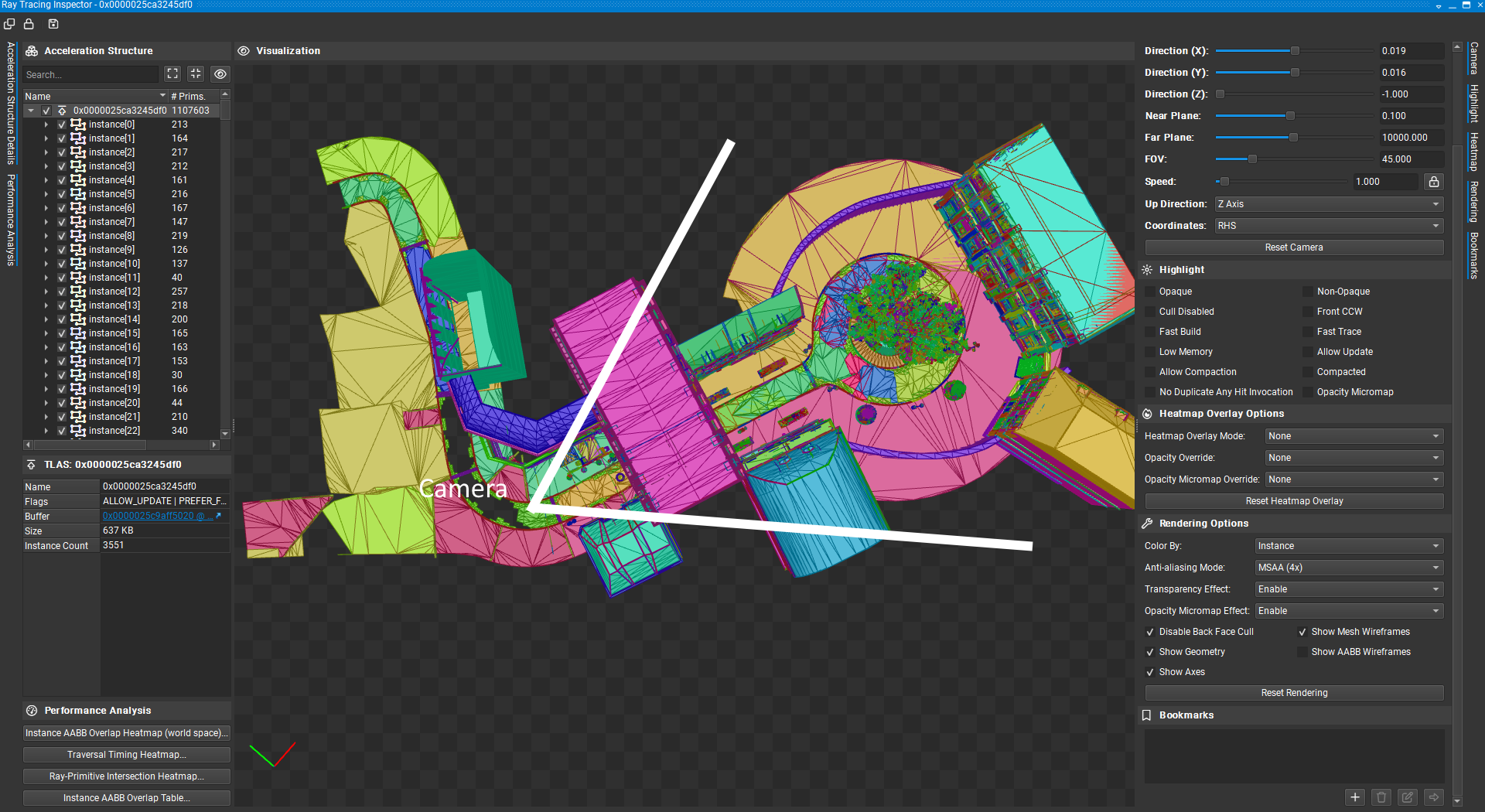This screenshot has width=1485, height=812.
Task: Open the Color By dropdown
Action: (1348, 546)
